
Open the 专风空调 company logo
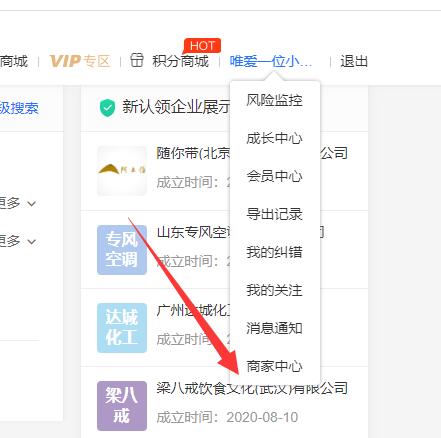pos(122,250)
